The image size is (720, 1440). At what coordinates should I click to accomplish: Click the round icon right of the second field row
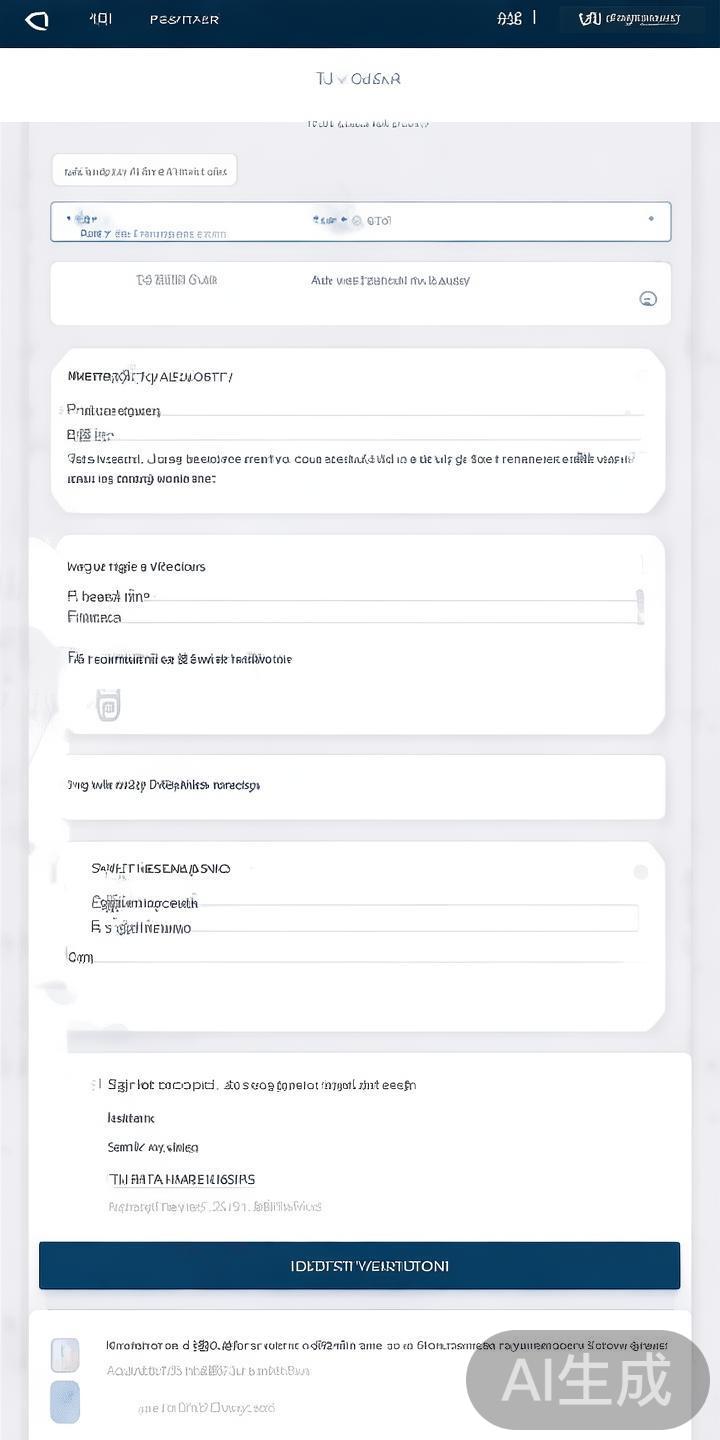pos(647,298)
